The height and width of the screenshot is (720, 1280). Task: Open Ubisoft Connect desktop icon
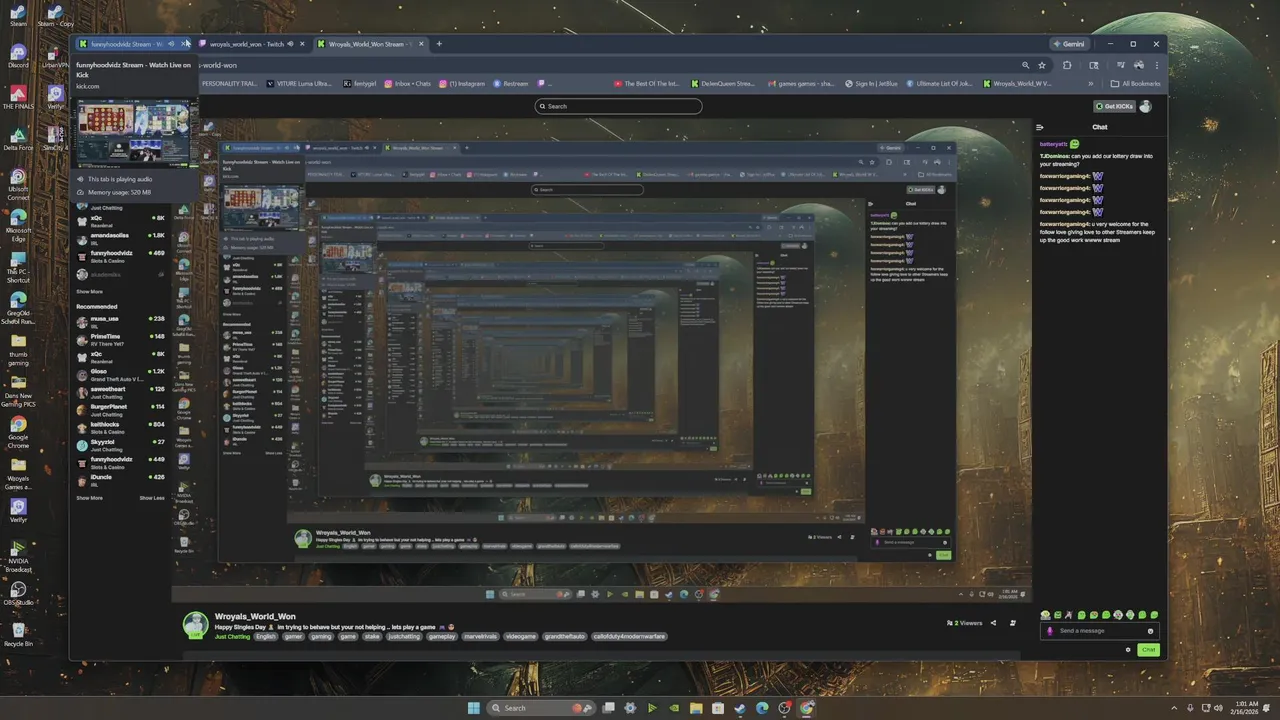pyautogui.click(x=18, y=183)
